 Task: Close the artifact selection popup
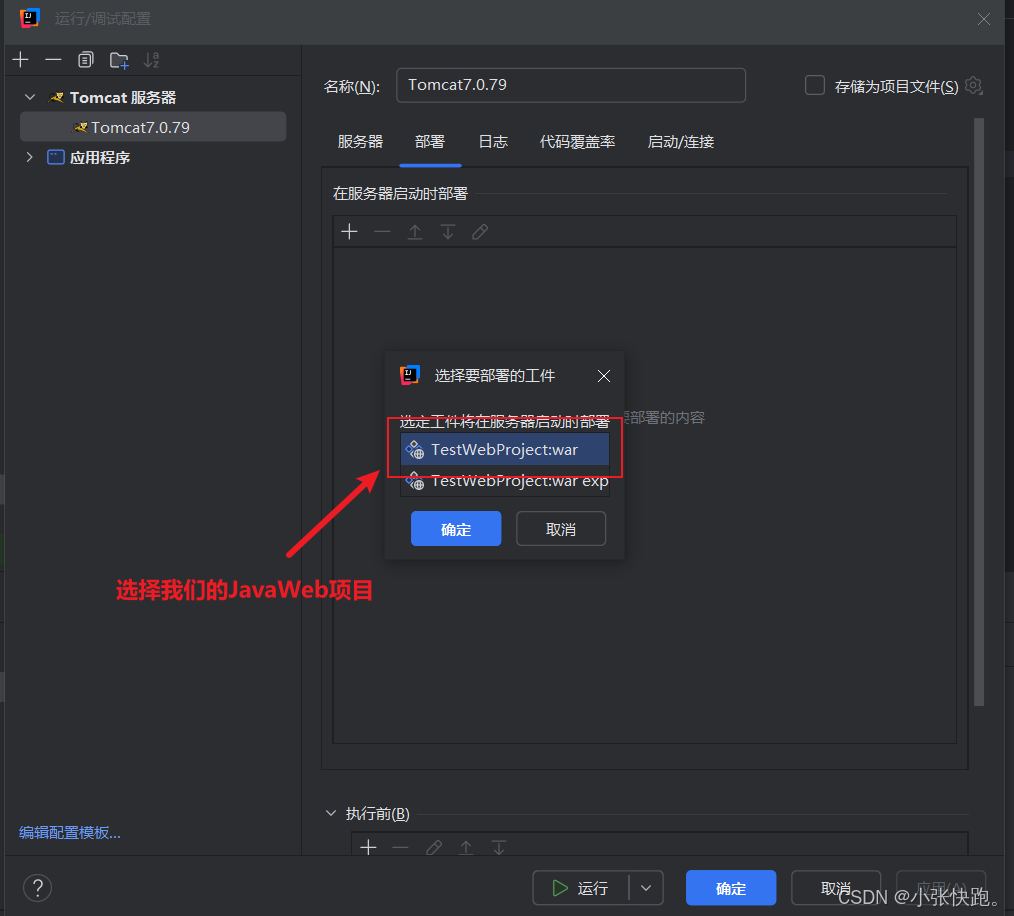603,376
